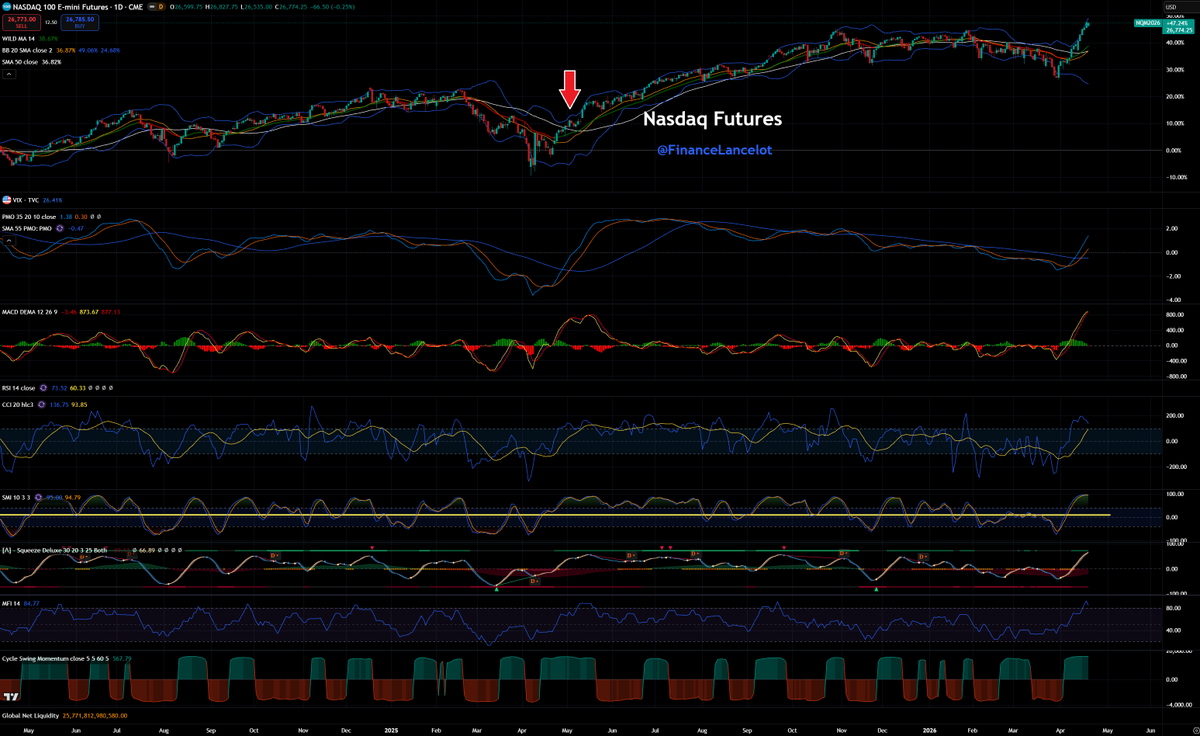The height and width of the screenshot is (736, 1200).
Task: Click purple icon beside SMI 10 3 3
Action: [38, 497]
